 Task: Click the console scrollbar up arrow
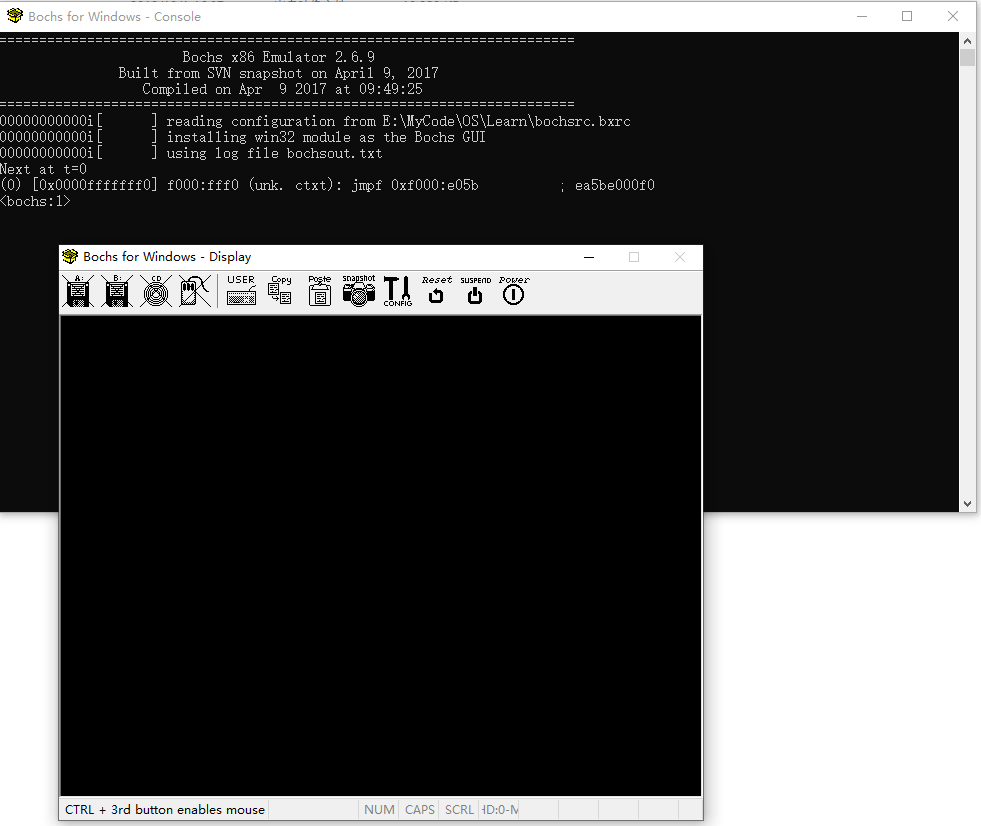967,41
